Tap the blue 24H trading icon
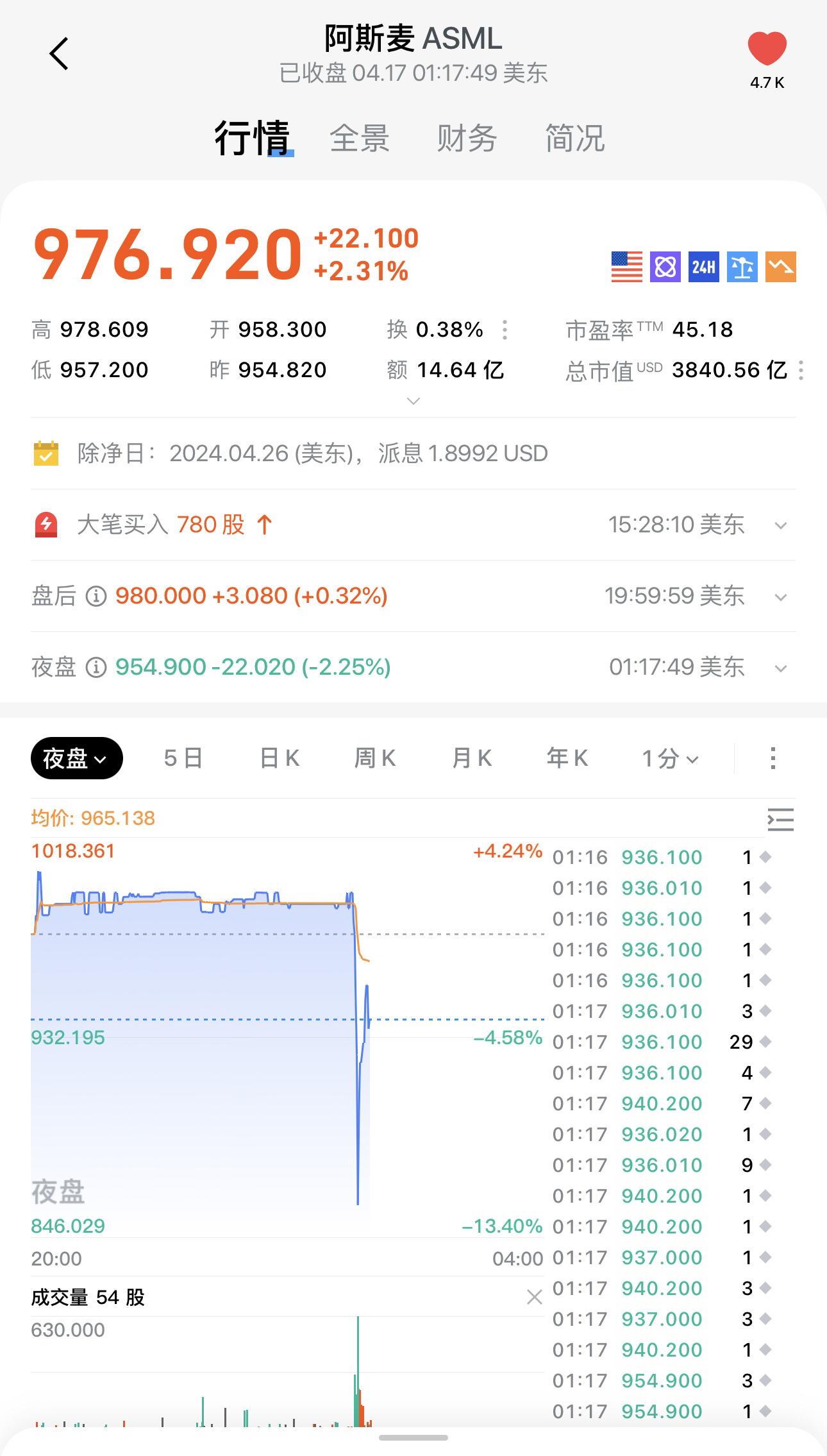Screen dimensions: 827x1456 [704, 267]
